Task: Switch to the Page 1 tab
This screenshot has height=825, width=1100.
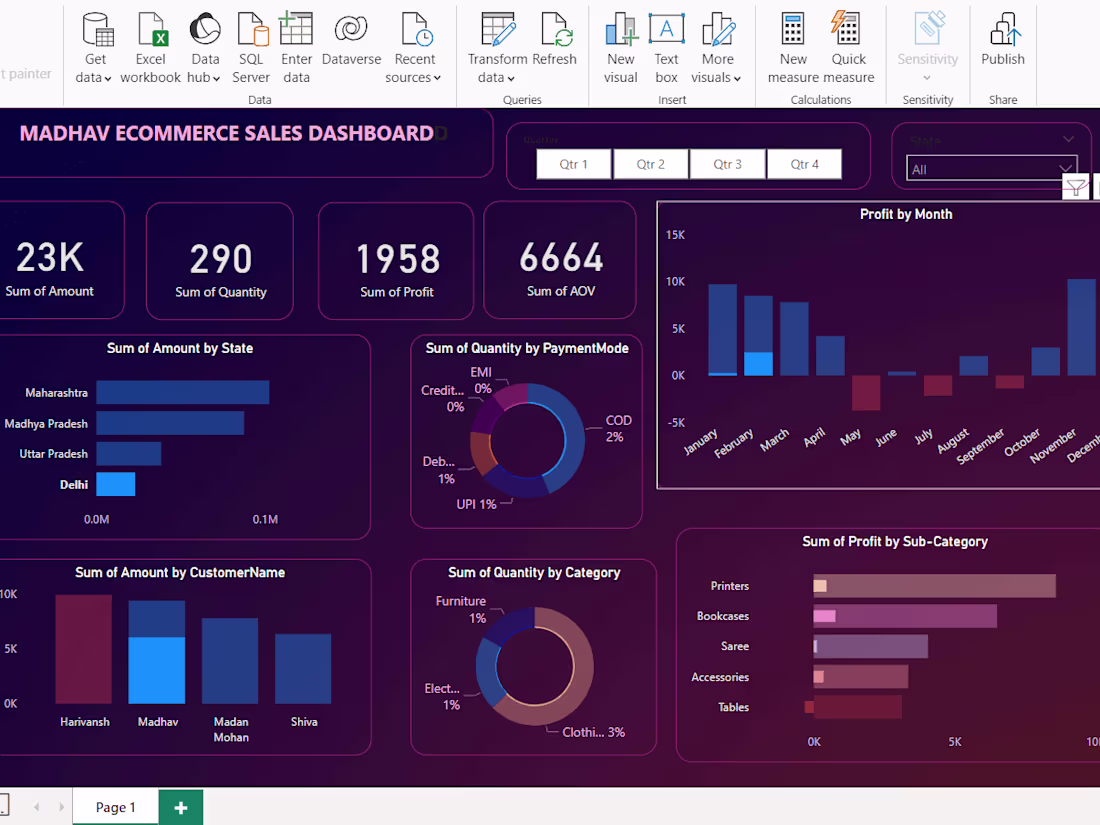Action: click(115, 807)
